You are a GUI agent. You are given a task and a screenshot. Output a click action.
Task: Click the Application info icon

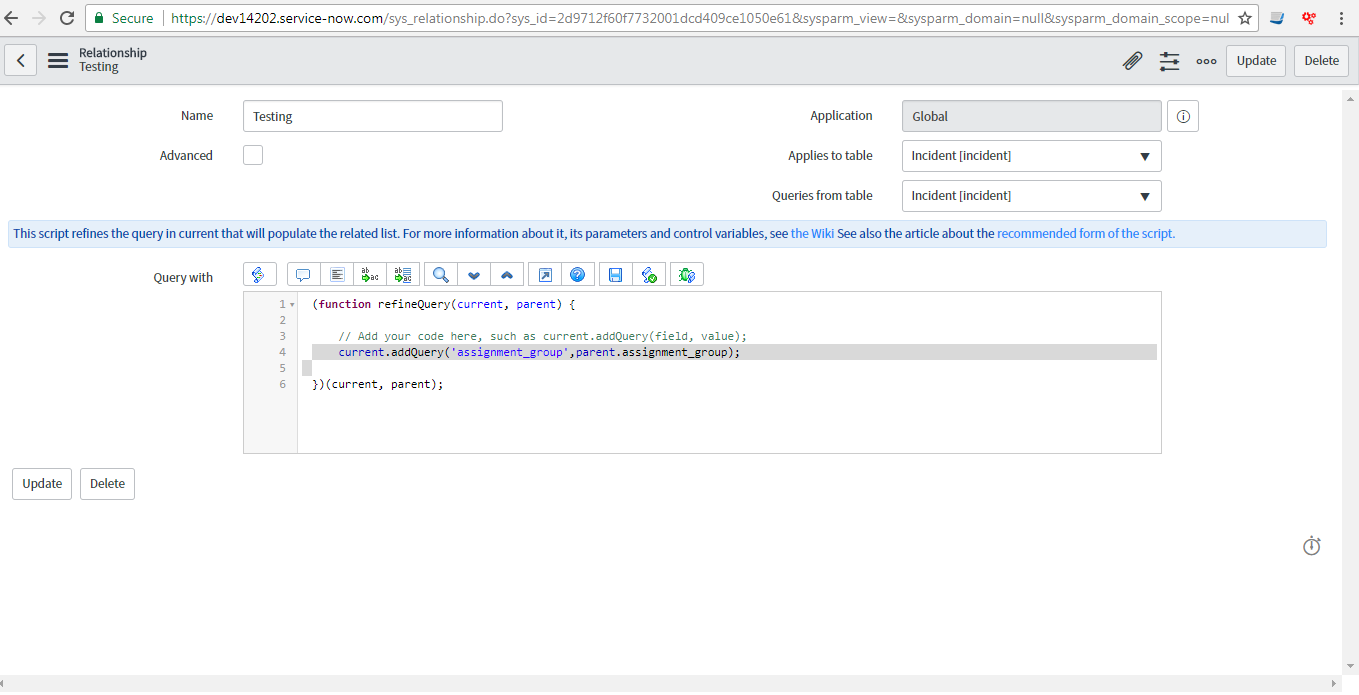click(x=1183, y=116)
